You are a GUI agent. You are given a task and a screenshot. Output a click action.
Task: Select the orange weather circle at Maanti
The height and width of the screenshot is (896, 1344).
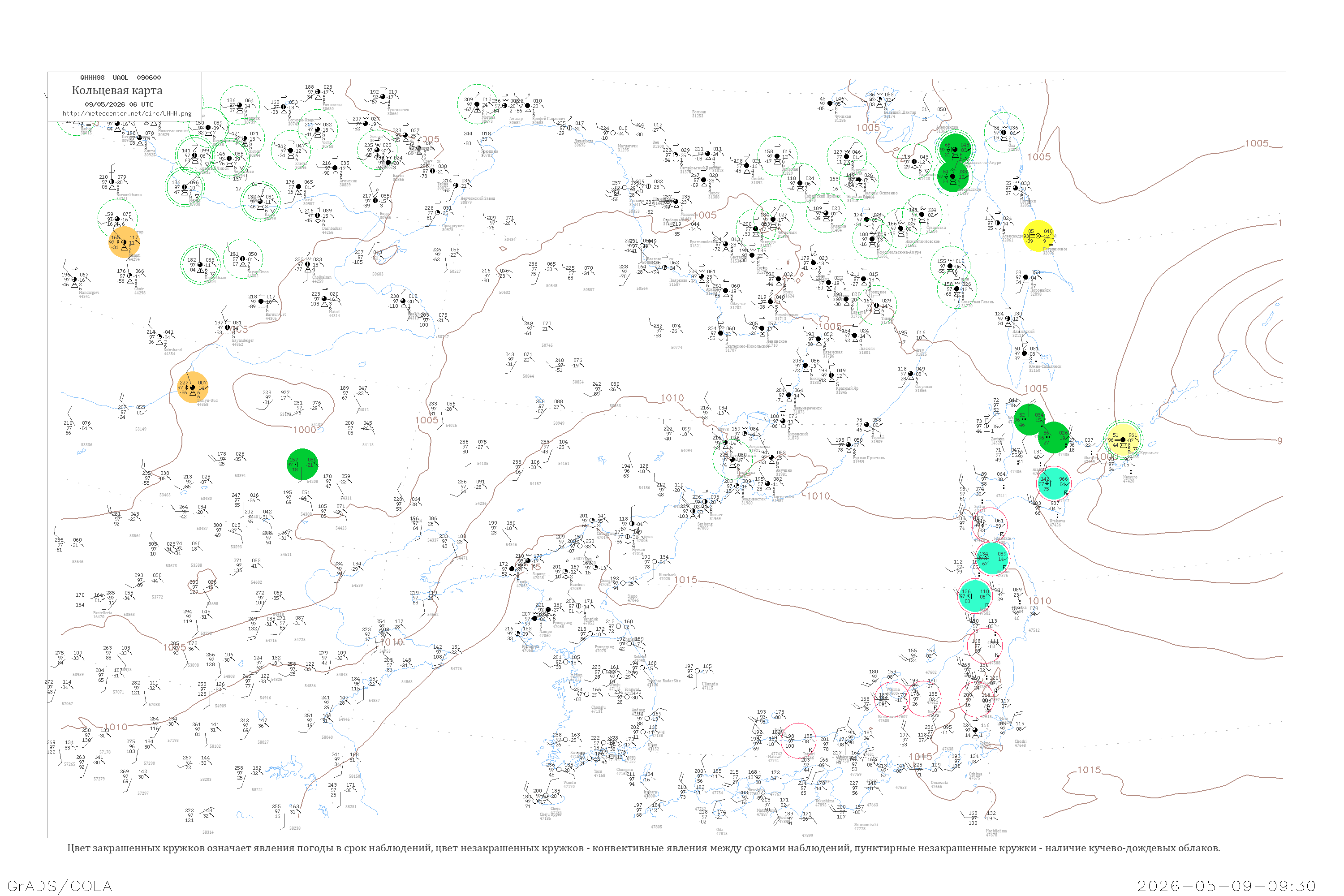124,242
